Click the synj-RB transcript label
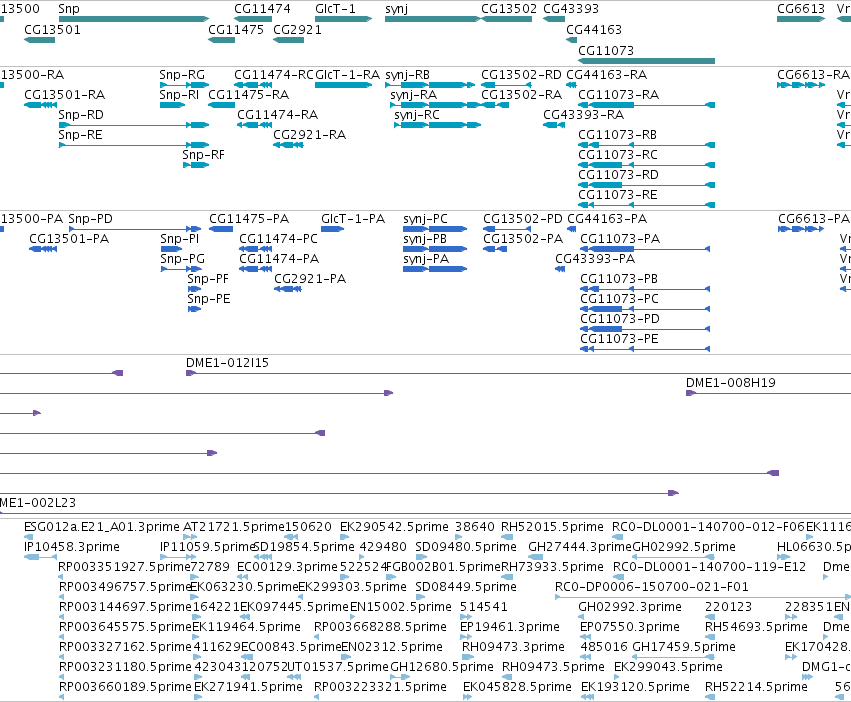 point(408,74)
